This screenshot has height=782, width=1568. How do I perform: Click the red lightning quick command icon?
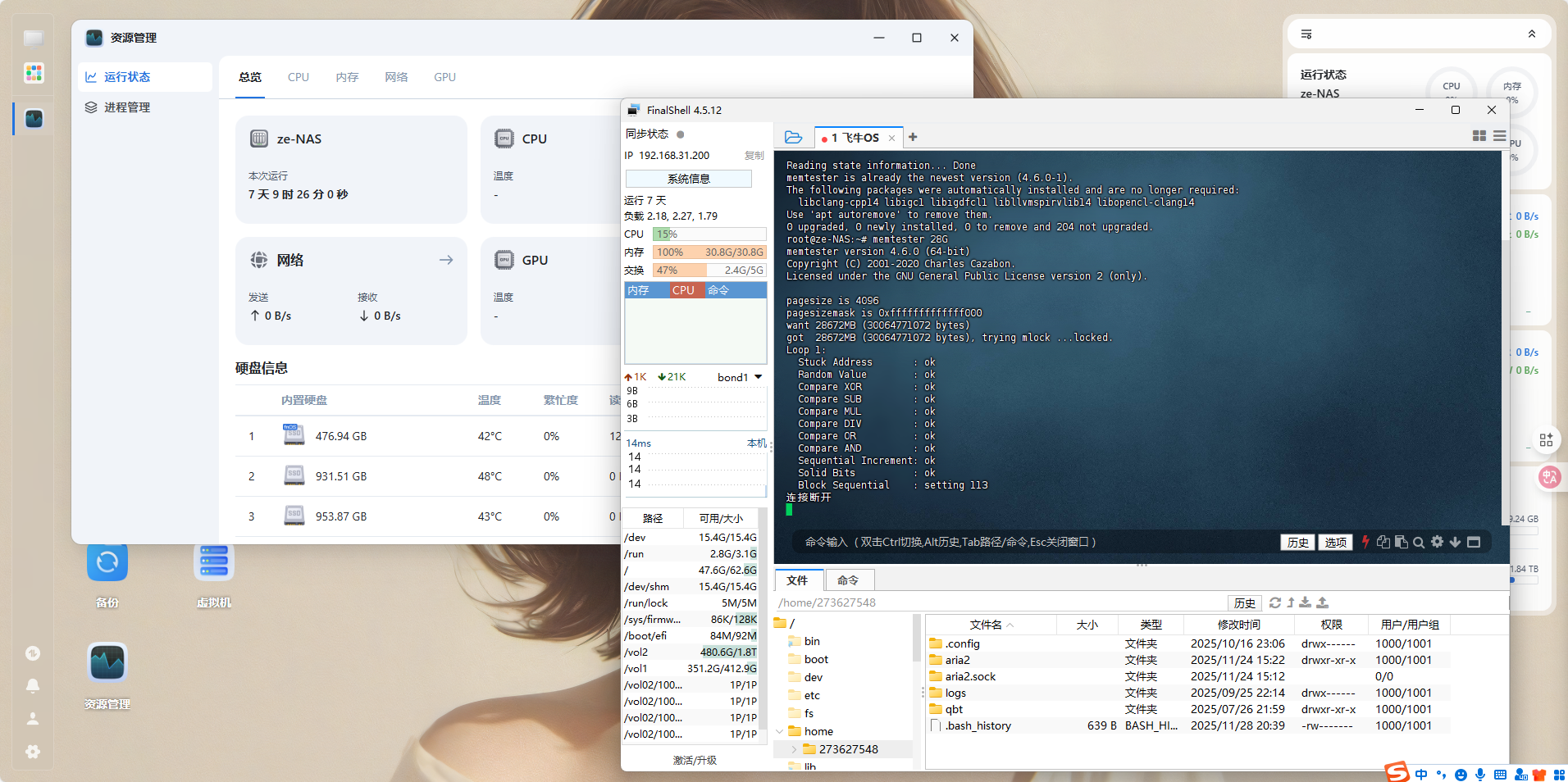(x=1365, y=542)
